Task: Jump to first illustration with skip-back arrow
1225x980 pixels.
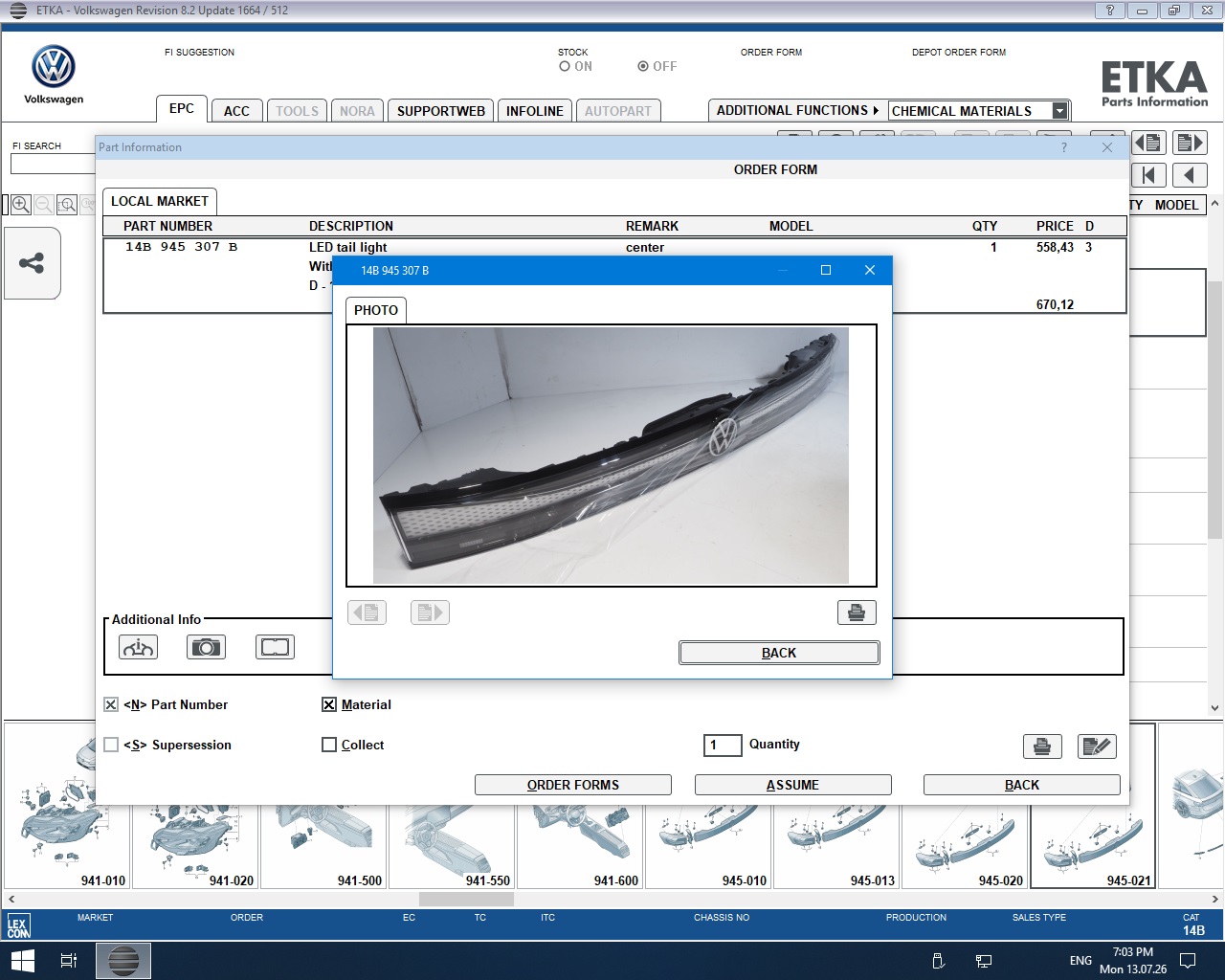Action: (1149, 175)
